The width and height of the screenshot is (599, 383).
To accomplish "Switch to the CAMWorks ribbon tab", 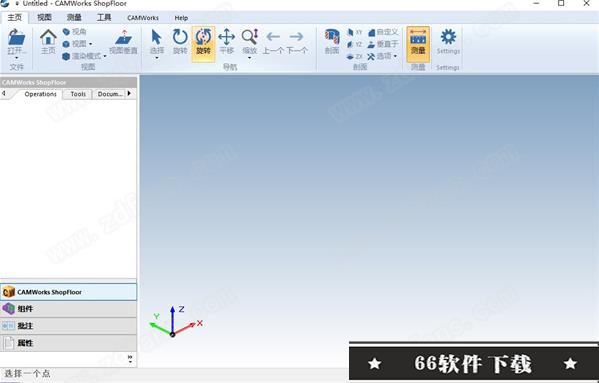I will 143,18.
